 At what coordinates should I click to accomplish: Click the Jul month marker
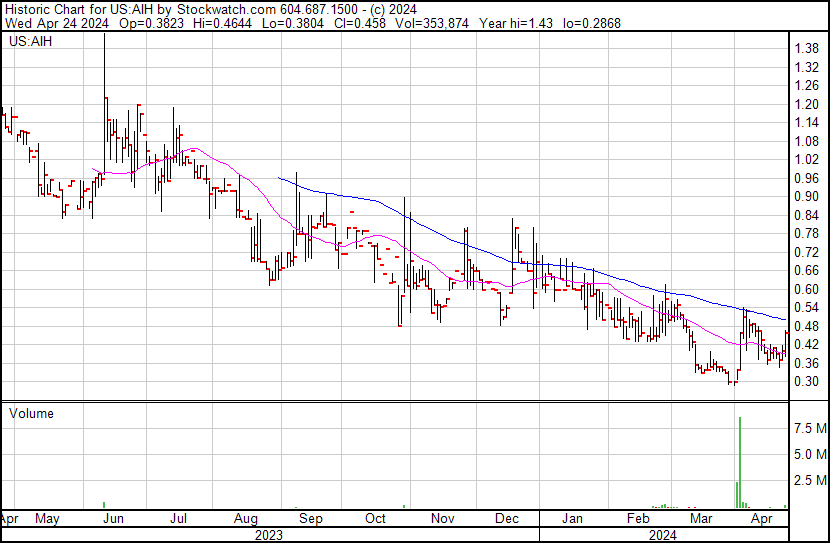[180, 520]
